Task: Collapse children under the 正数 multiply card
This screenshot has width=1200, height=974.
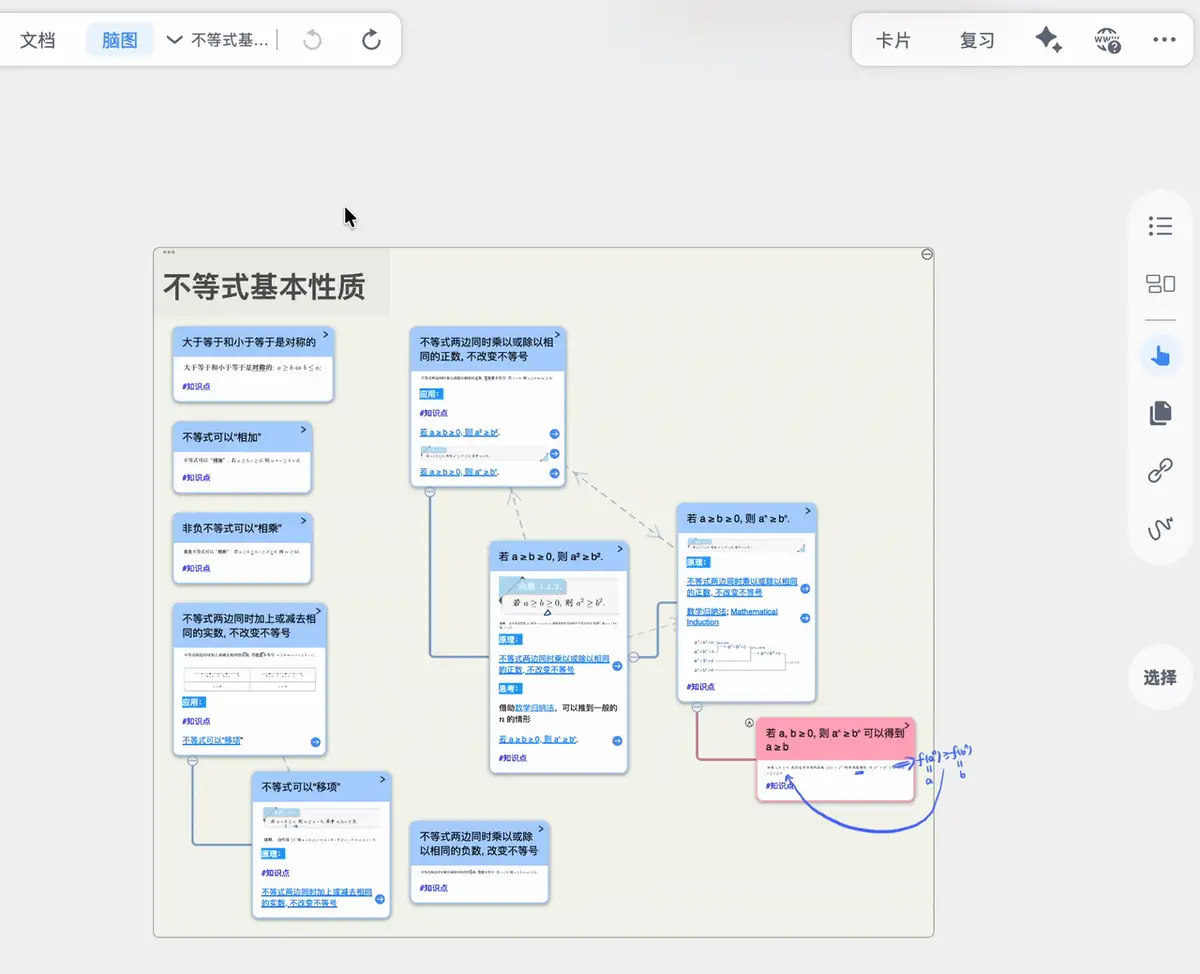Action: (430, 492)
